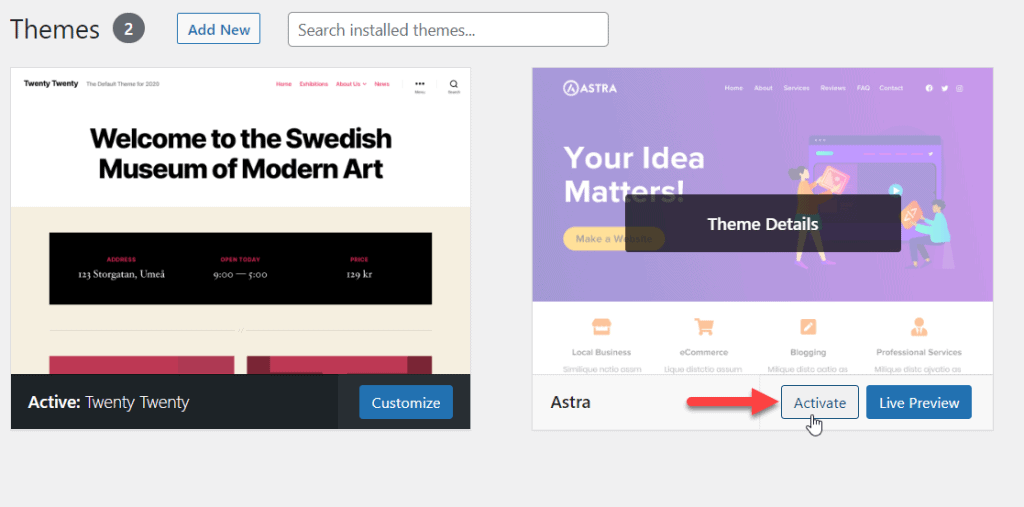1024x507 pixels.
Task: Click Facebook icon in Astra preview
Action: [x=929, y=88]
